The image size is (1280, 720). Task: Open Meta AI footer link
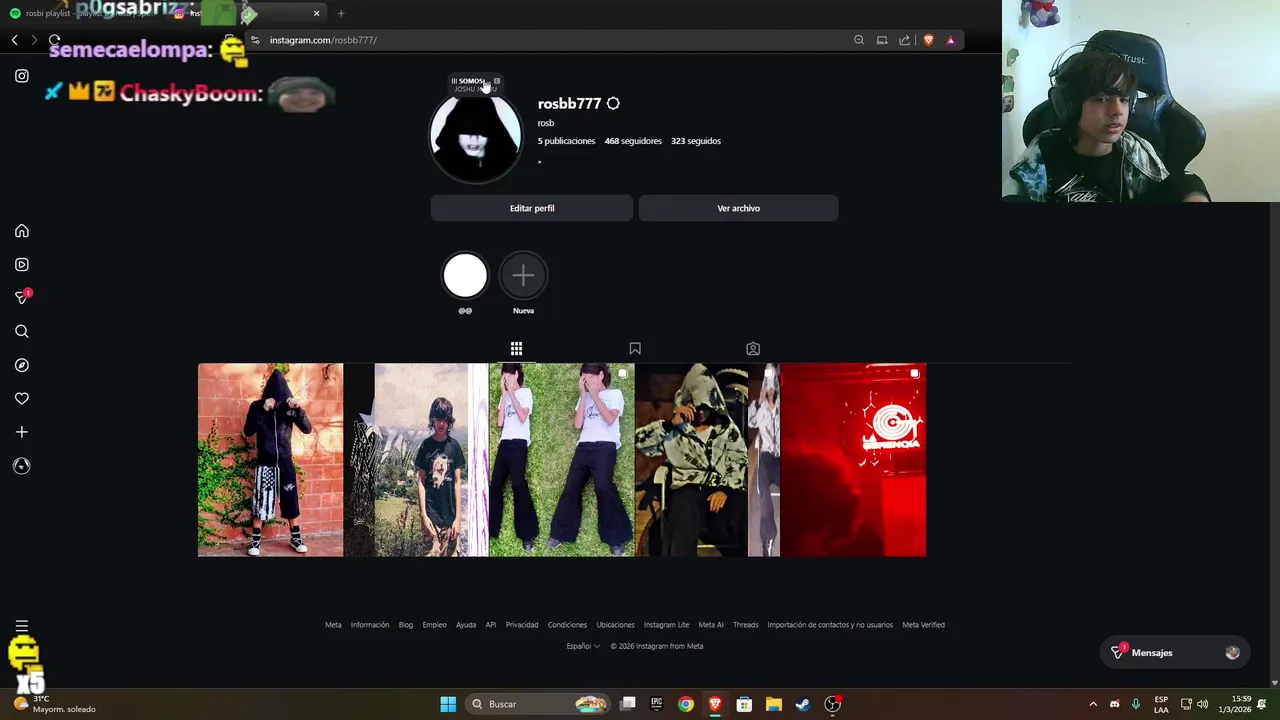pyautogui.click(x=711, y=625)
